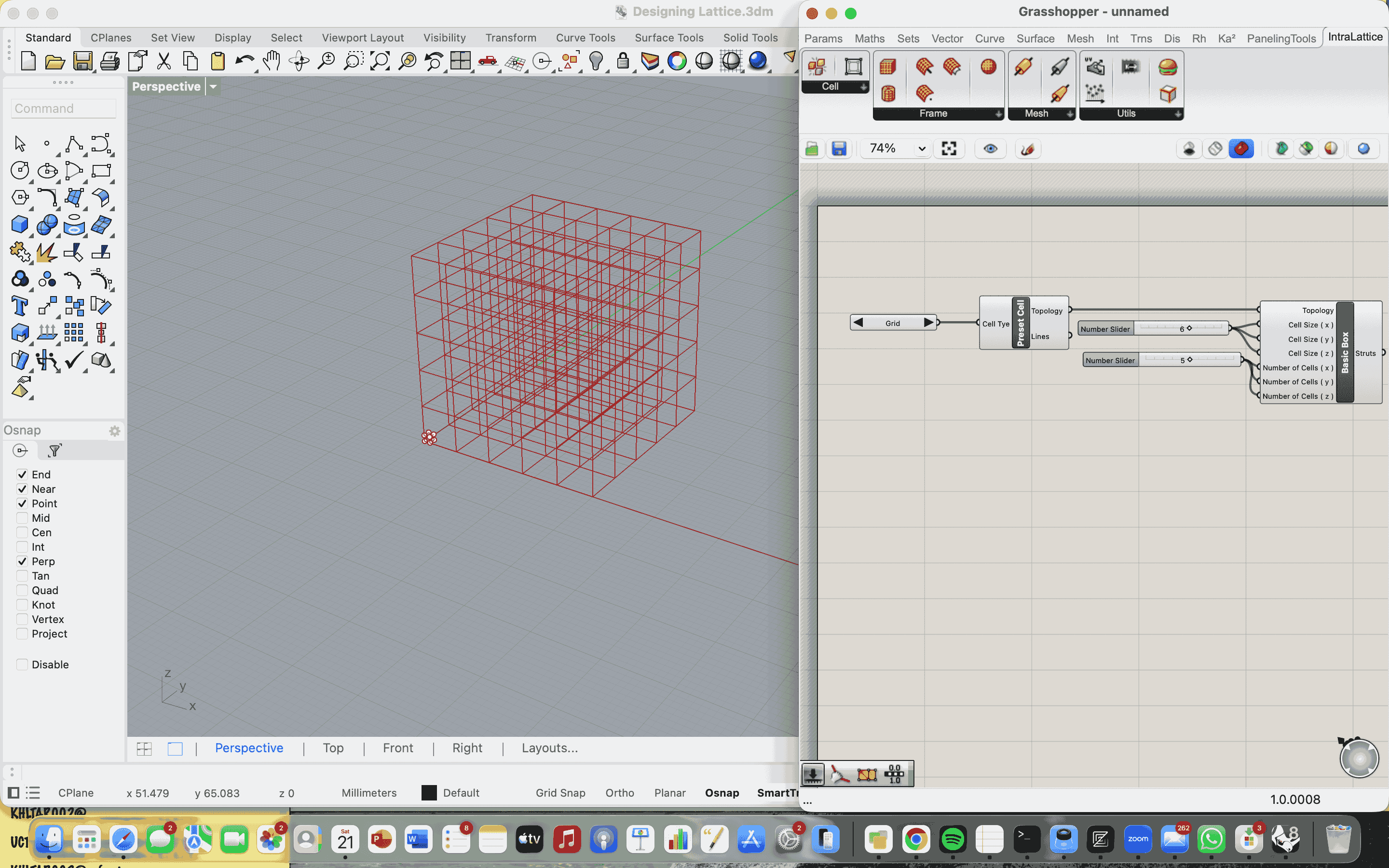Click the Pan hand tool icon

tap(272, 61)
